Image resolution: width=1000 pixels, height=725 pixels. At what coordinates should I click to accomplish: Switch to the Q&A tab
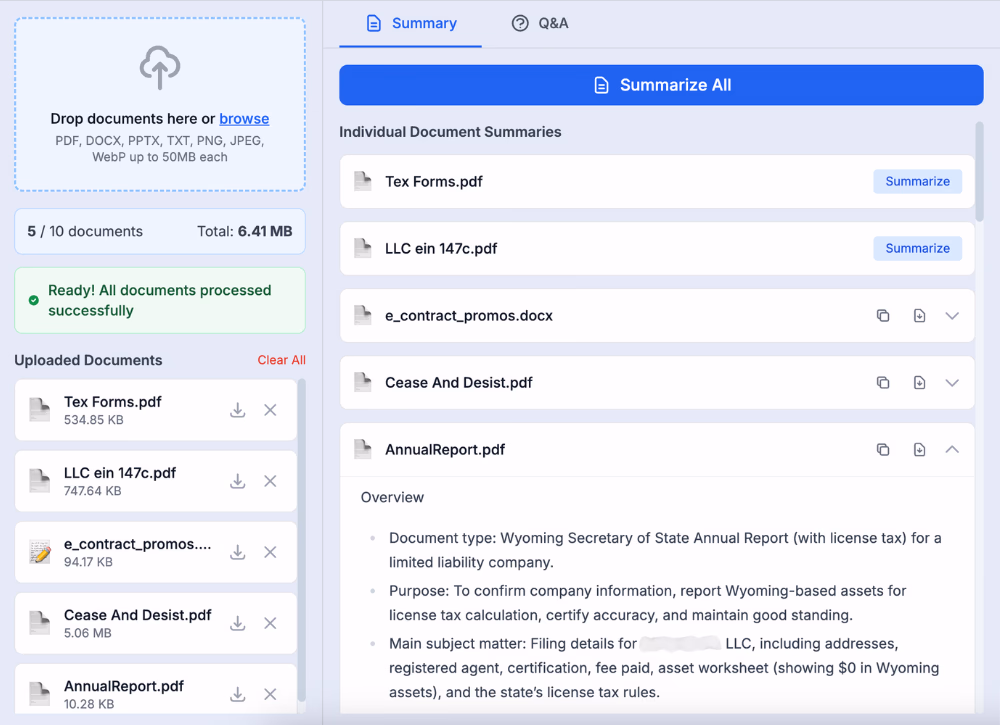540,23
